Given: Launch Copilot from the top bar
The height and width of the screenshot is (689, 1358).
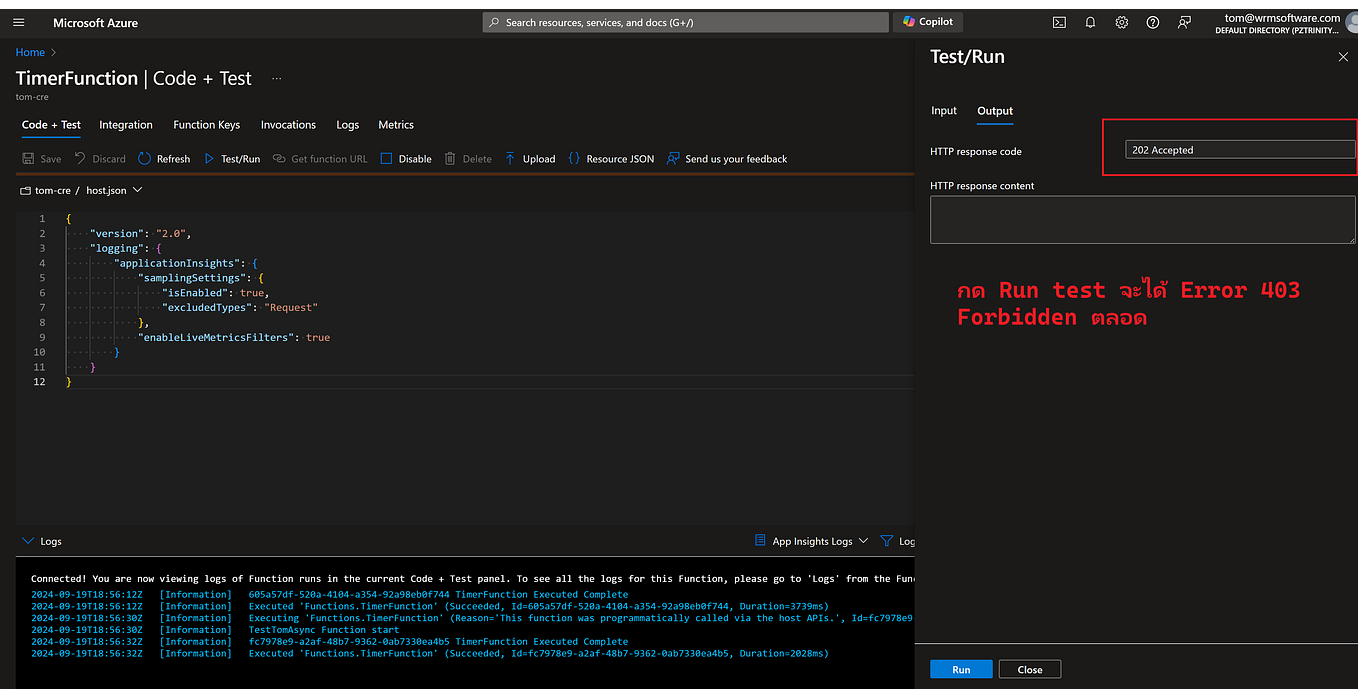Looking at the screenshot, I should pyautogui.click(x=927, y=21).
